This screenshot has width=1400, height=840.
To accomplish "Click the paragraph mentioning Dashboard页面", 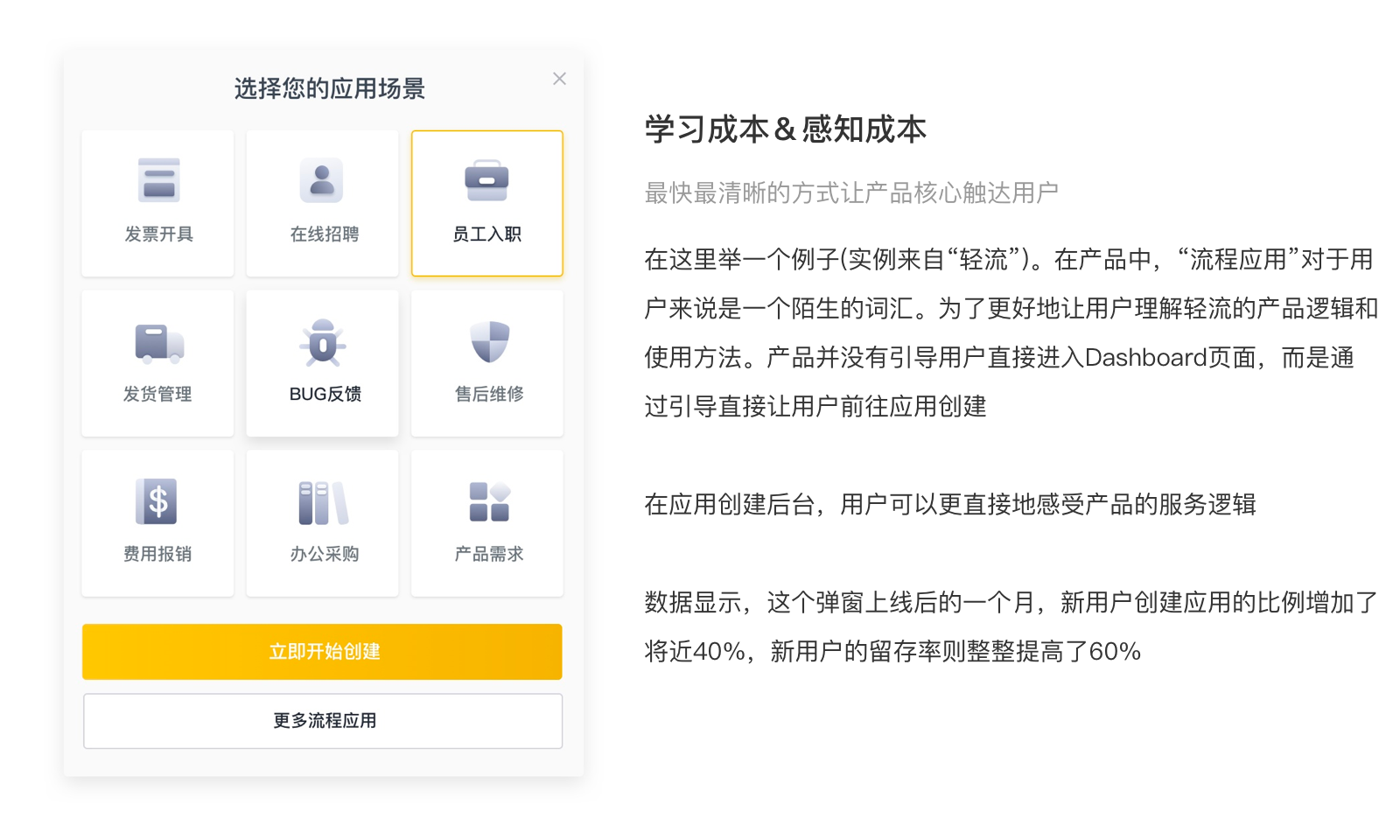I will (1011, 332).
